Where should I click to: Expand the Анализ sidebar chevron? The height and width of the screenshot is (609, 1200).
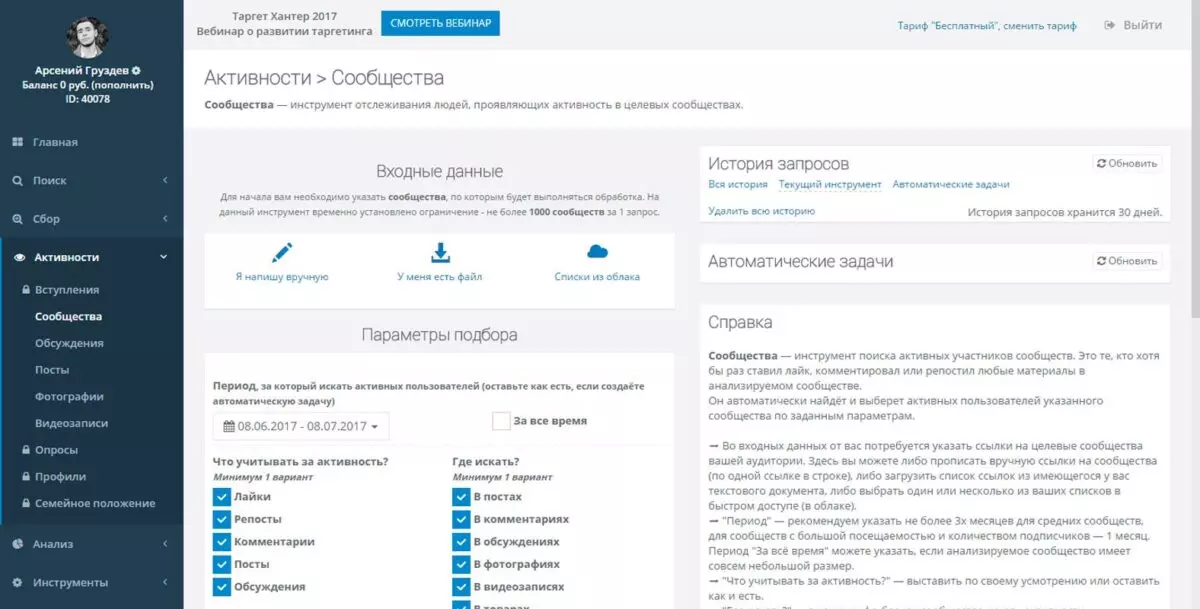[165, 544]
